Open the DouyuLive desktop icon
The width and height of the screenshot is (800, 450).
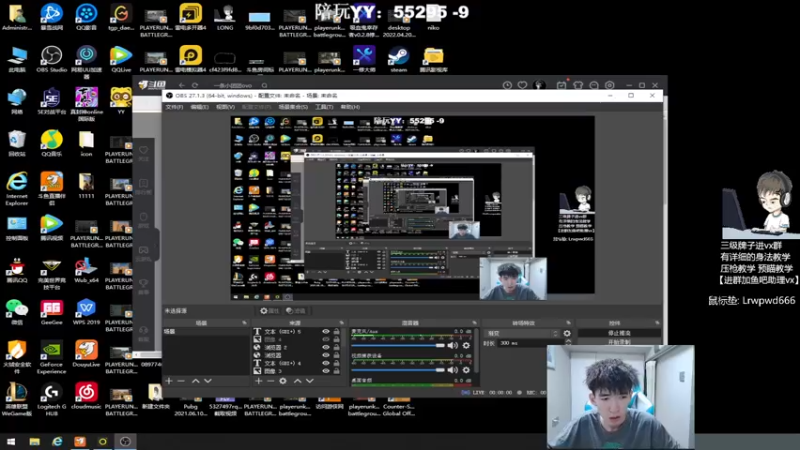[86, 354]
